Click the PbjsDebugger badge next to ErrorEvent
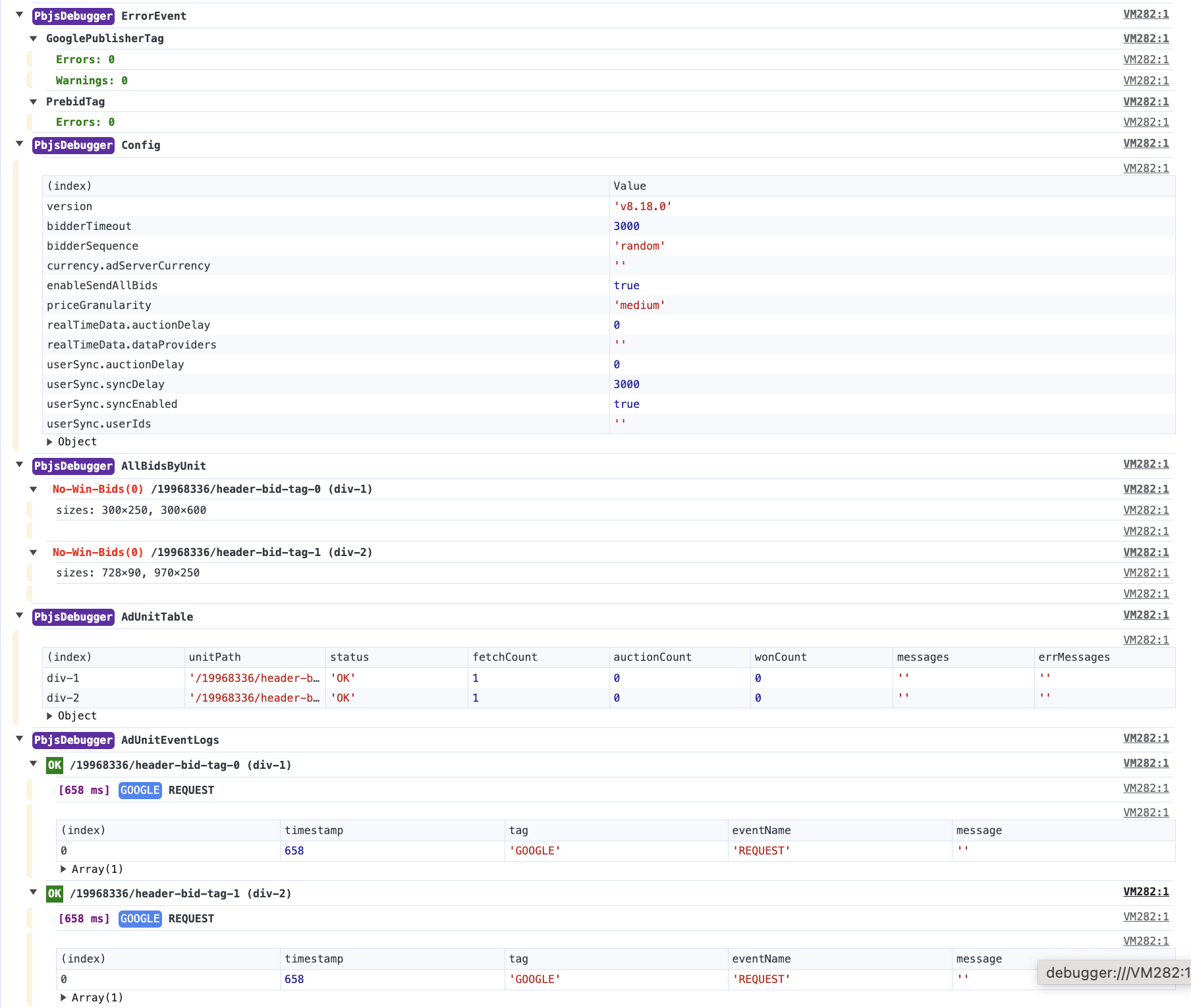 73,16
